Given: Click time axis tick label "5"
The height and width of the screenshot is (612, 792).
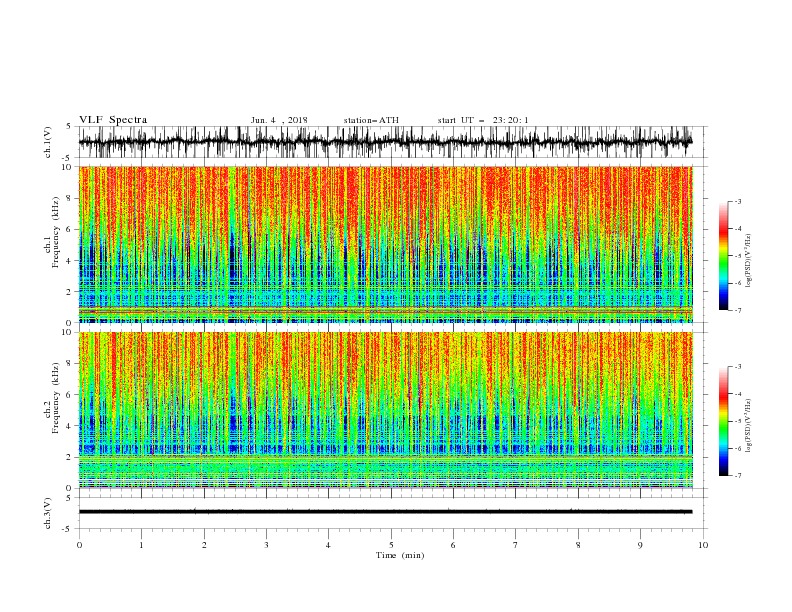Looking at the screenshot, I should point(391,545).
